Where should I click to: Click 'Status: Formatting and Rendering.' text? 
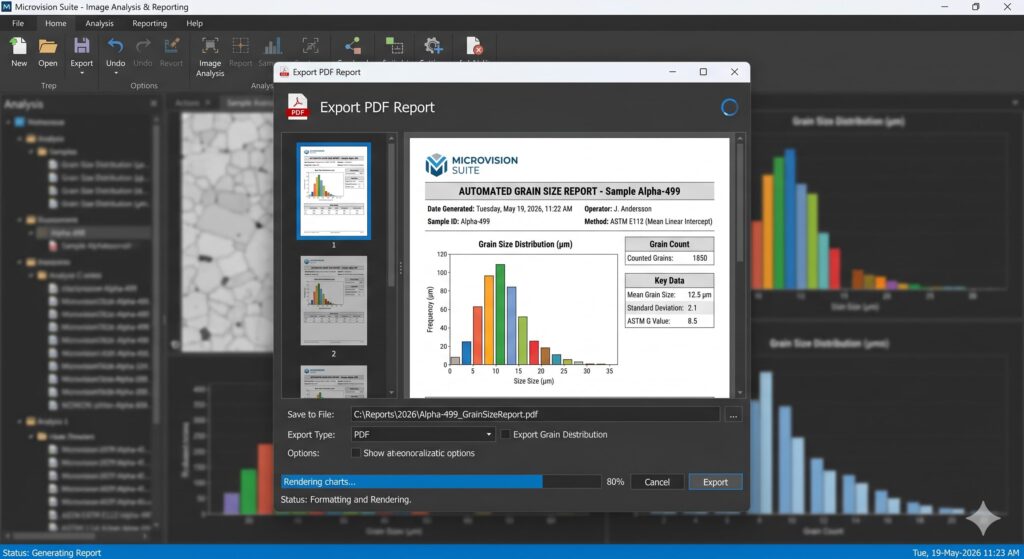tap(346, 500)
